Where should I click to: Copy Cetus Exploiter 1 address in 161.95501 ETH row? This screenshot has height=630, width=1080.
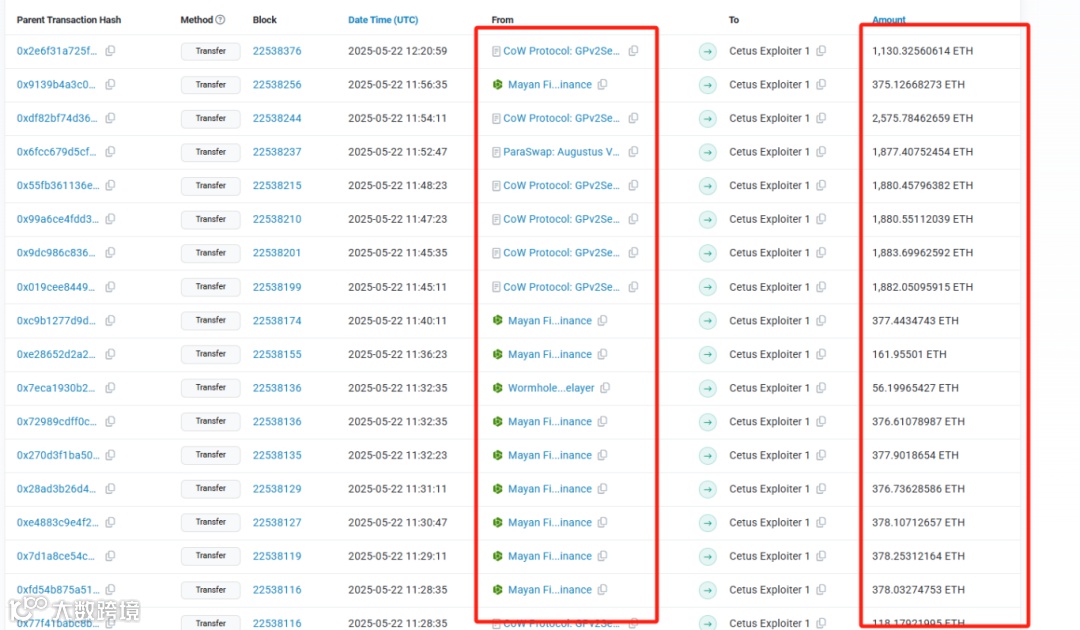coord(821,354)
